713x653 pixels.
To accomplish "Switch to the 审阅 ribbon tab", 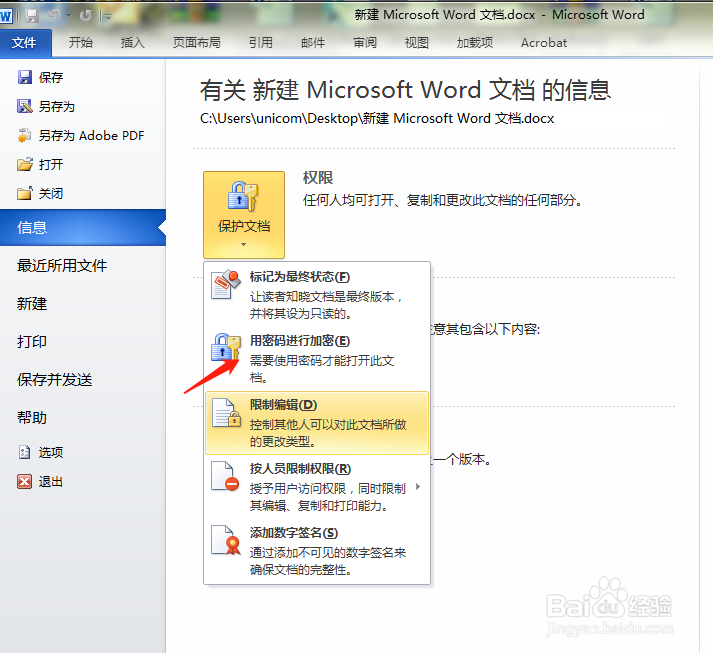I will pyautogui.click(x=365, y=43).
